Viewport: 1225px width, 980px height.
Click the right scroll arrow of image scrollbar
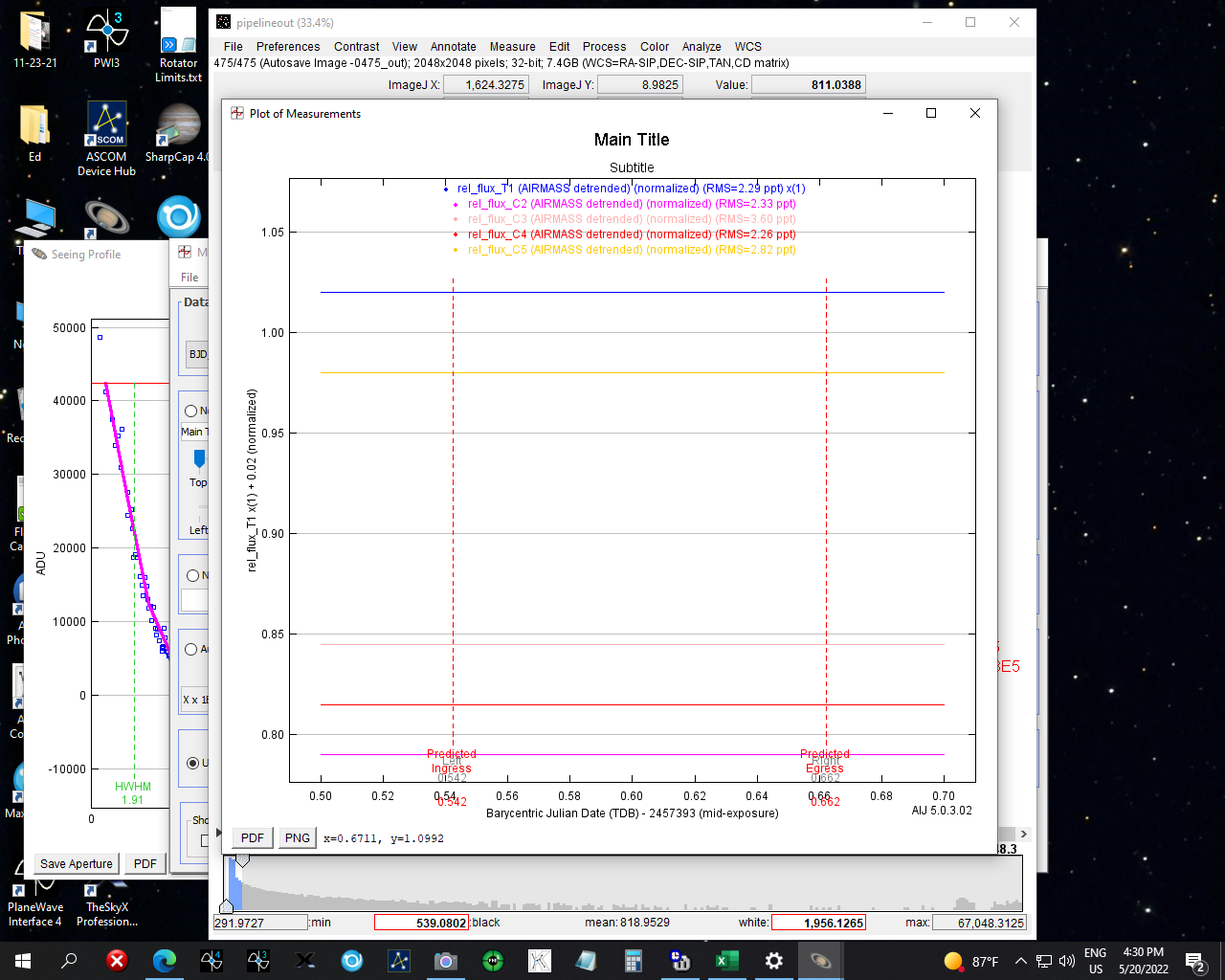(x=1024, y=834)
